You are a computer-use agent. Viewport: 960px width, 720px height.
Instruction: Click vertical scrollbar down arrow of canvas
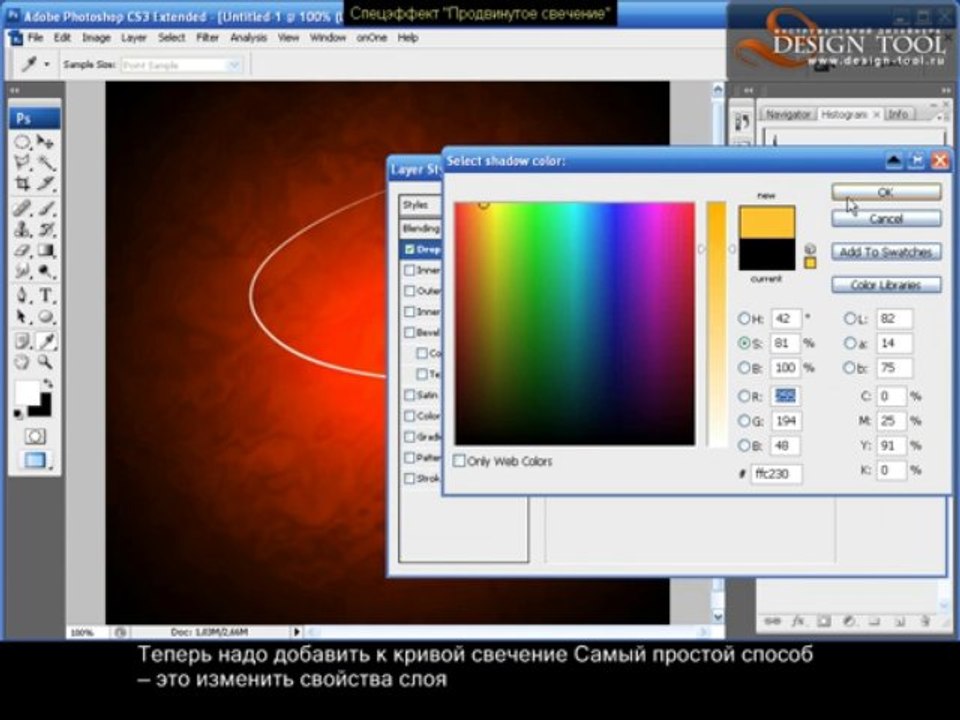click(718, 617)
